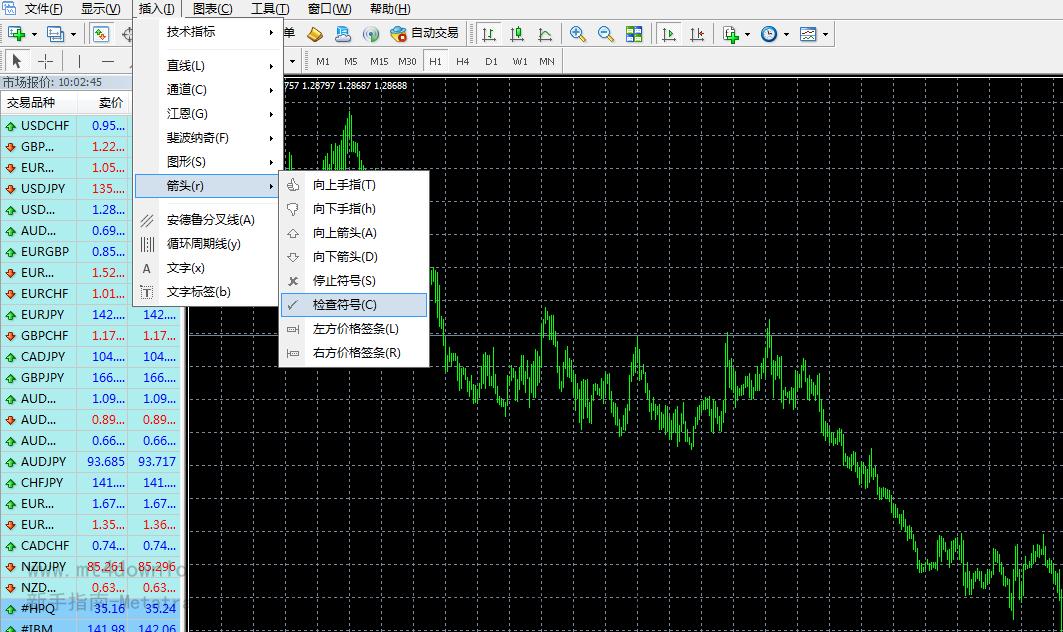Click the zoom out magnifier icon

click(x=605, y=34)
